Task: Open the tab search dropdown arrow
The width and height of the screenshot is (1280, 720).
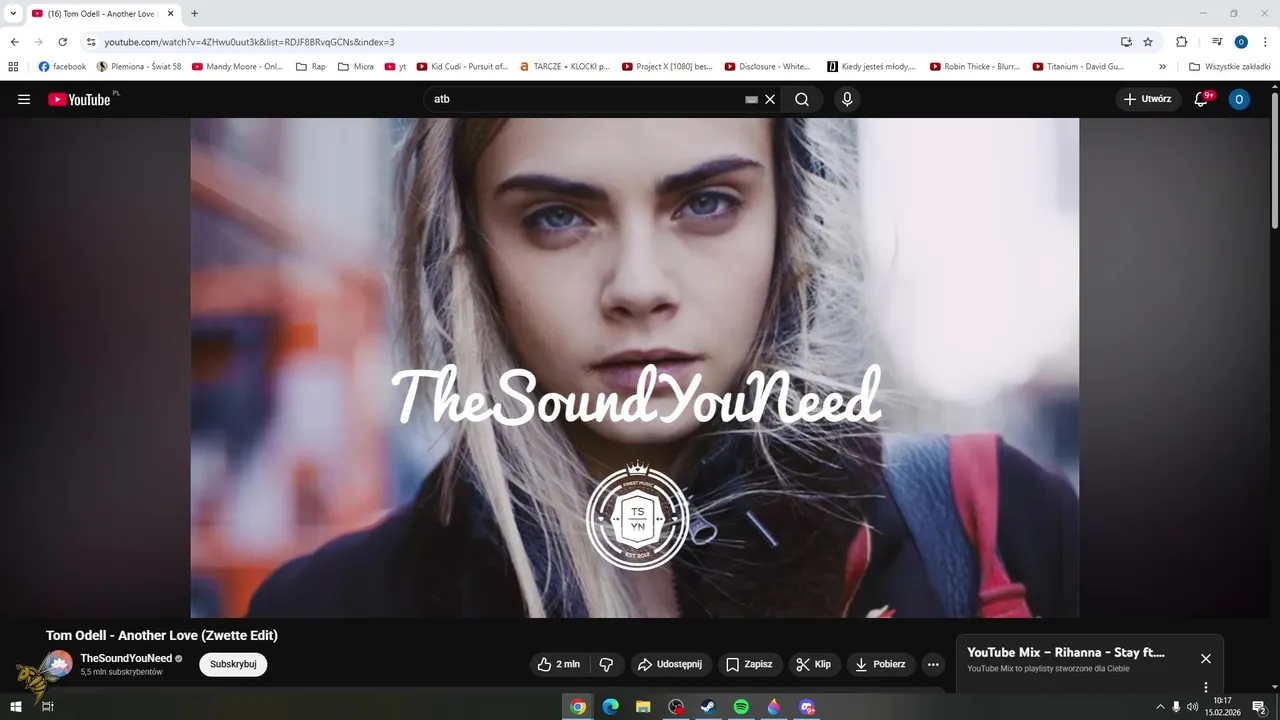Action: tap(13, 14)
